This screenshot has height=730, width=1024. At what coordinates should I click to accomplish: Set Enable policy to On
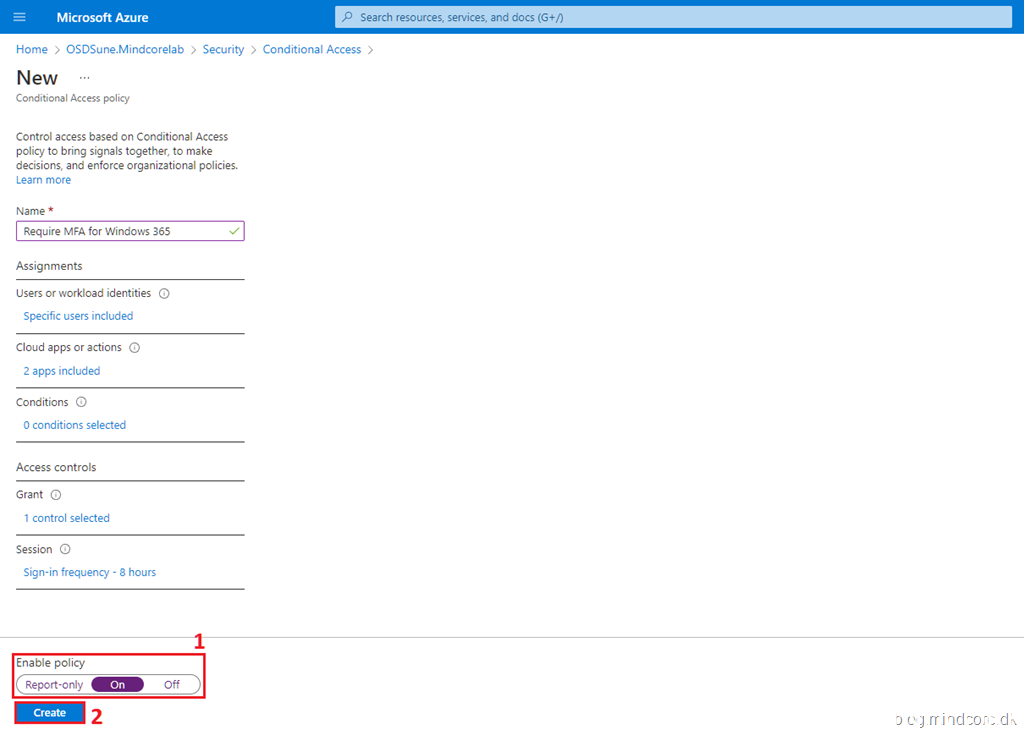pyautogui.click(x=117, y=685)
